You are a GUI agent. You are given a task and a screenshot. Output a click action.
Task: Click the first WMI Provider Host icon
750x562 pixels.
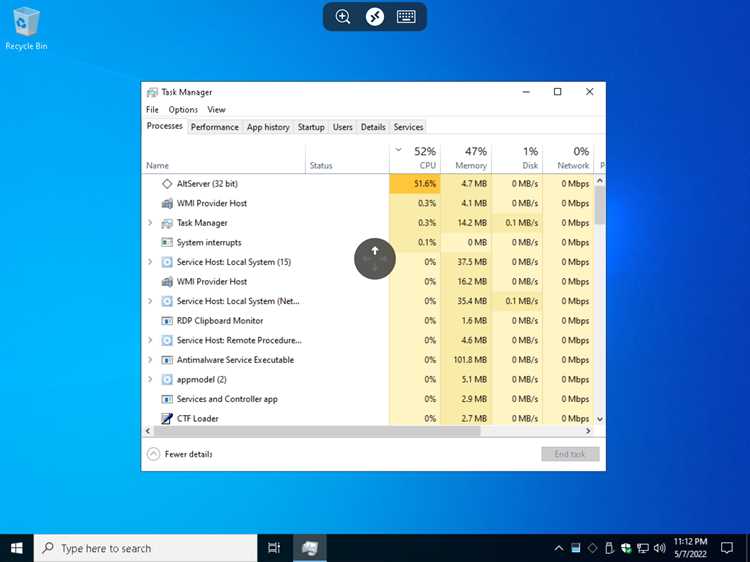[x=166, y=203]
